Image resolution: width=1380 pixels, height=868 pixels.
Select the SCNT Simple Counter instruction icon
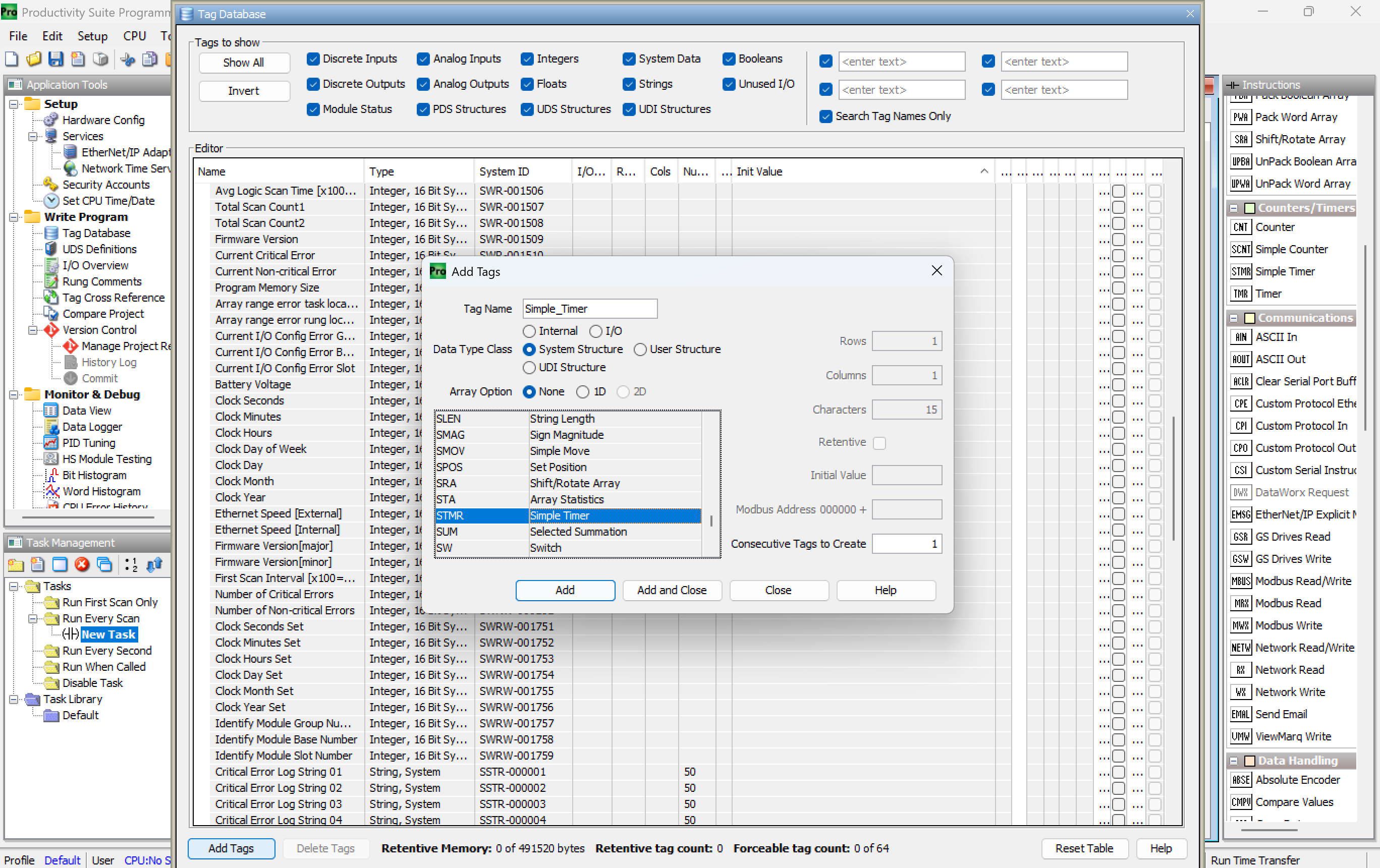pyautogui.click(x=1240, y=249)
